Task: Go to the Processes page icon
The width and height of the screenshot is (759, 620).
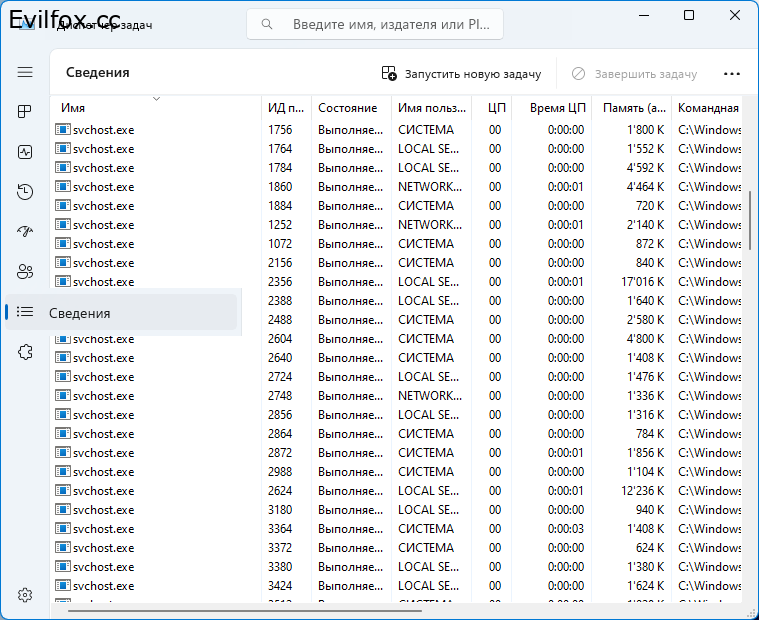Action: pyautogui.click(x=25, y=112)
